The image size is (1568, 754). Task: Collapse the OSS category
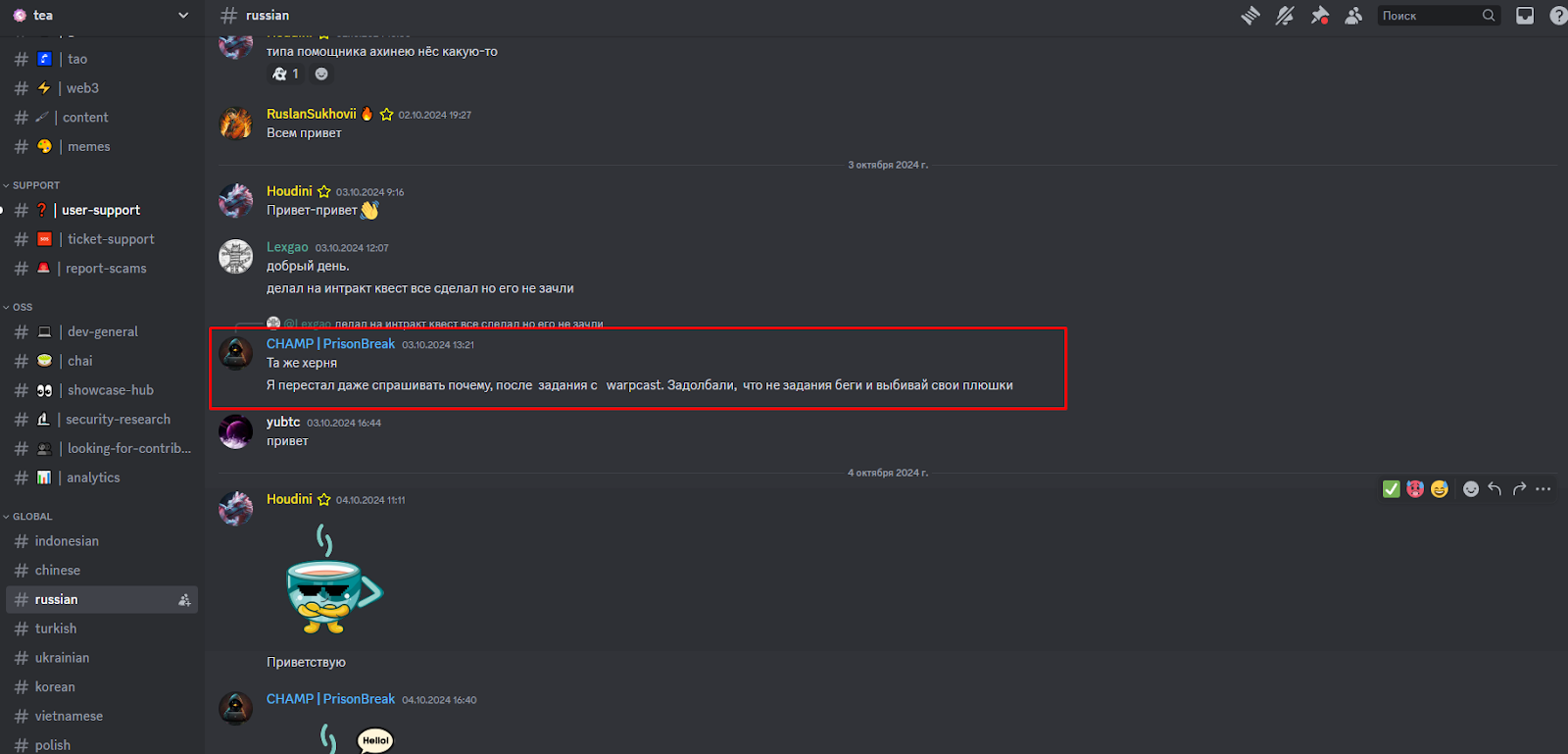coord(18,307)
